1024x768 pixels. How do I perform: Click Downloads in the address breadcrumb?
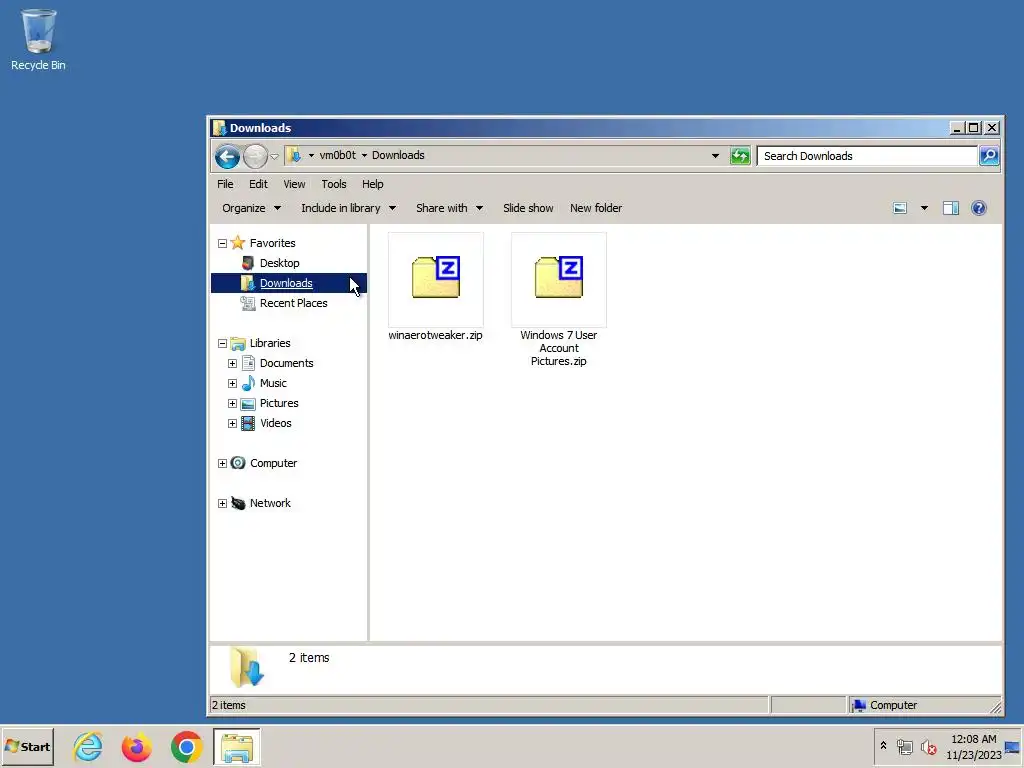(398, 155)
